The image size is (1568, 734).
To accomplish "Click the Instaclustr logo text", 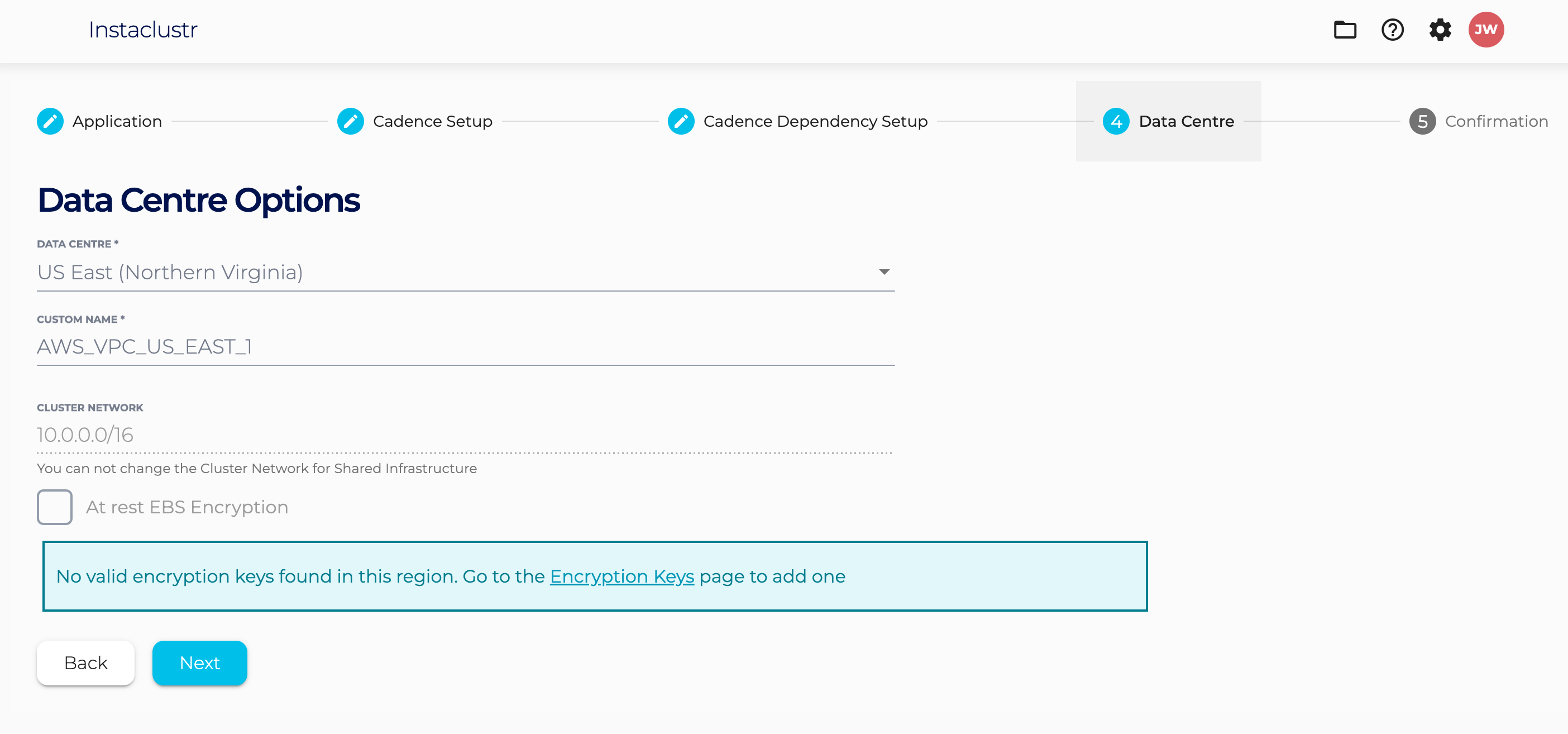I will (143, 30).
